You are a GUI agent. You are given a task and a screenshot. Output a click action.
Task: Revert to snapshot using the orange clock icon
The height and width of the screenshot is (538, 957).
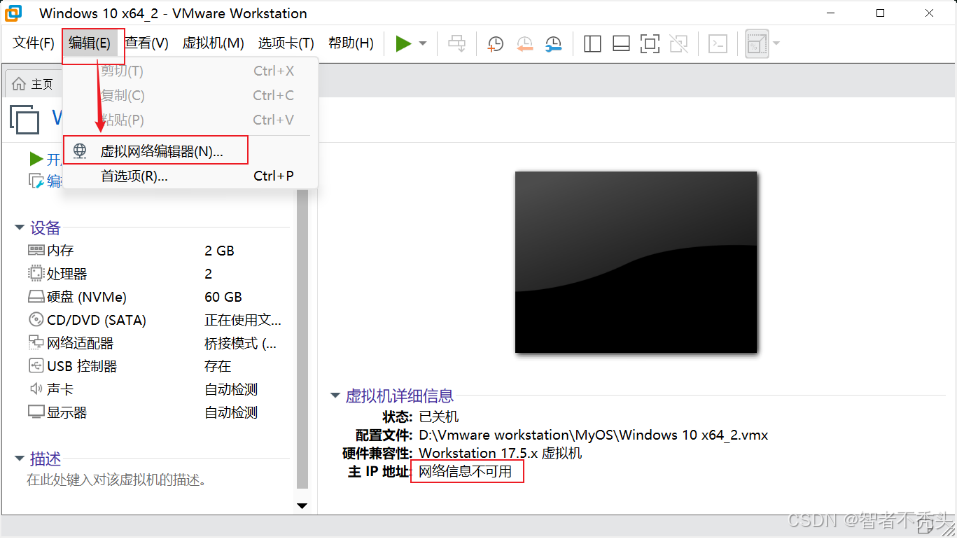pyautogui.click(x=524, y=43)
